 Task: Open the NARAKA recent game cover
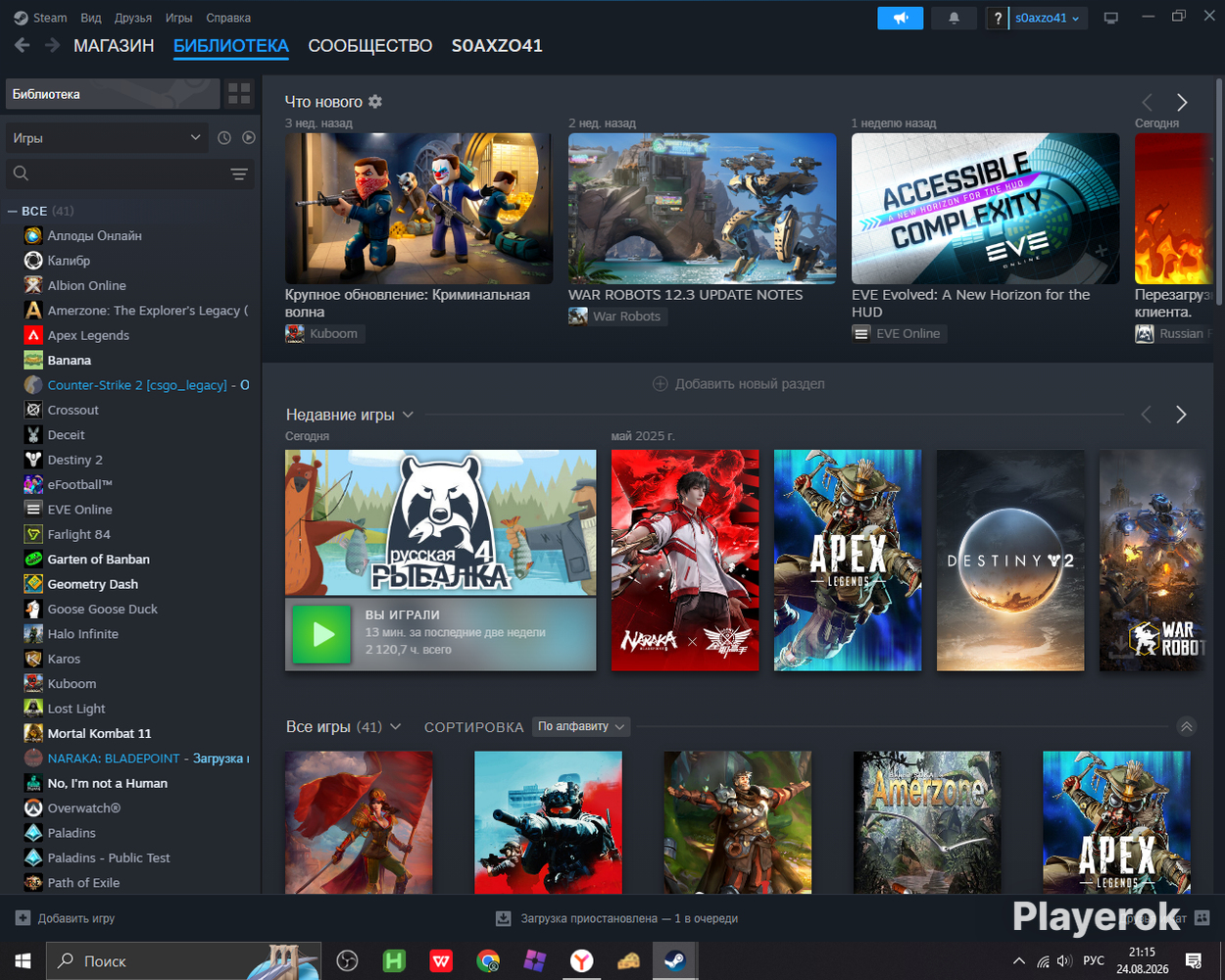pyautogui.click(x=685, y=561)
